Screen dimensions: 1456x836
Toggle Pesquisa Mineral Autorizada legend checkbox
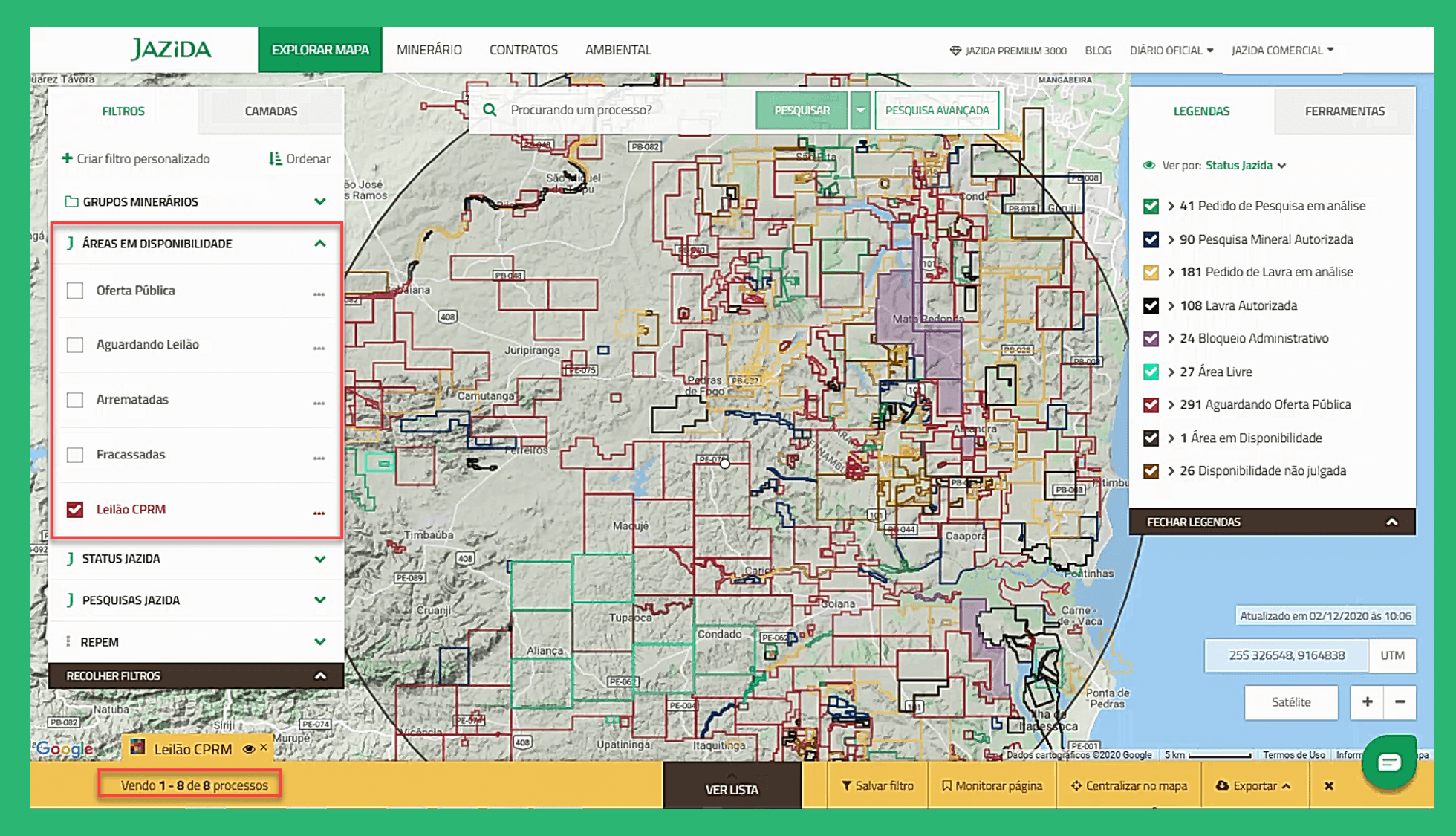click(x=1151, y=239)
